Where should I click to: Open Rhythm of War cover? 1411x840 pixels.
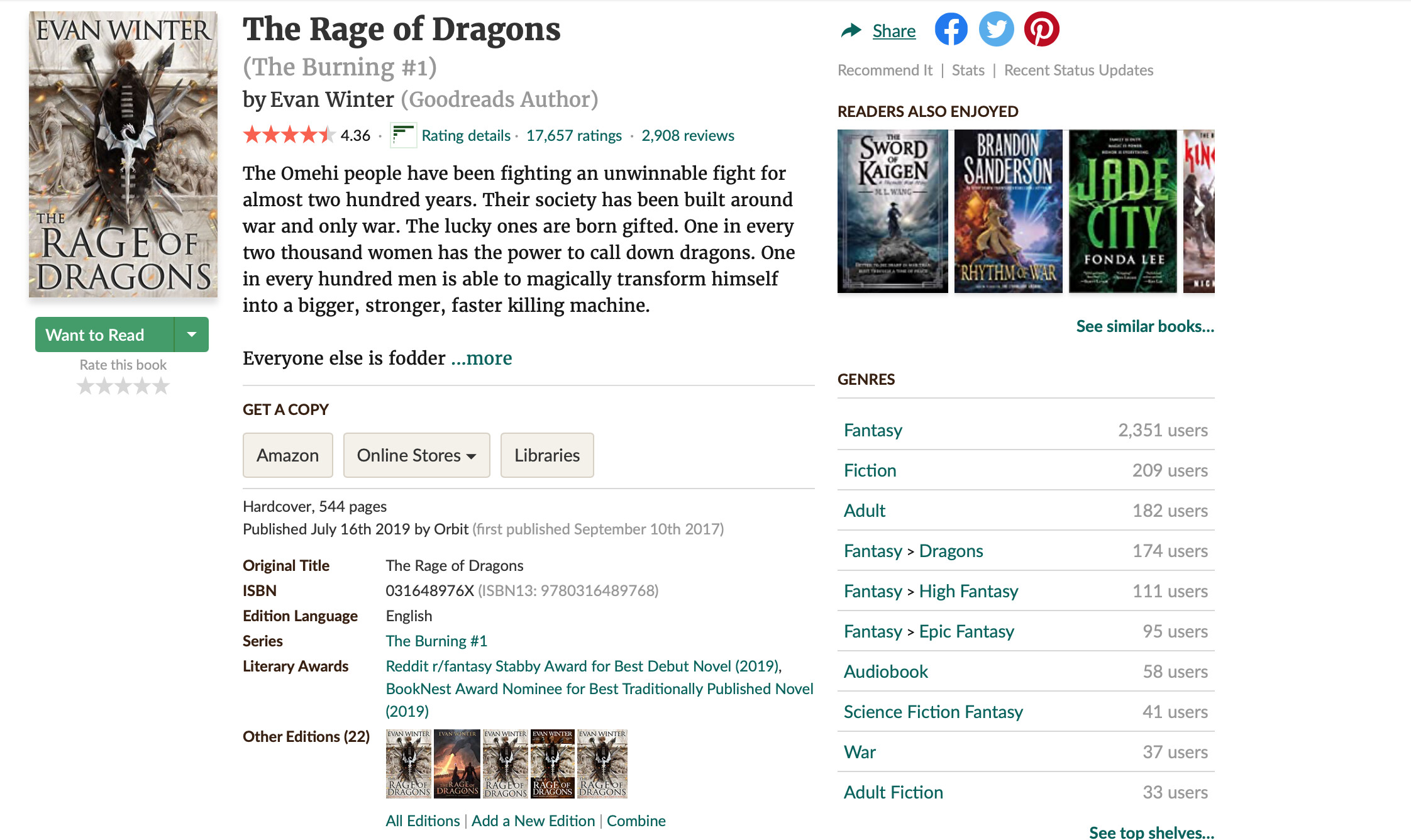click(x=1008, y=211)
